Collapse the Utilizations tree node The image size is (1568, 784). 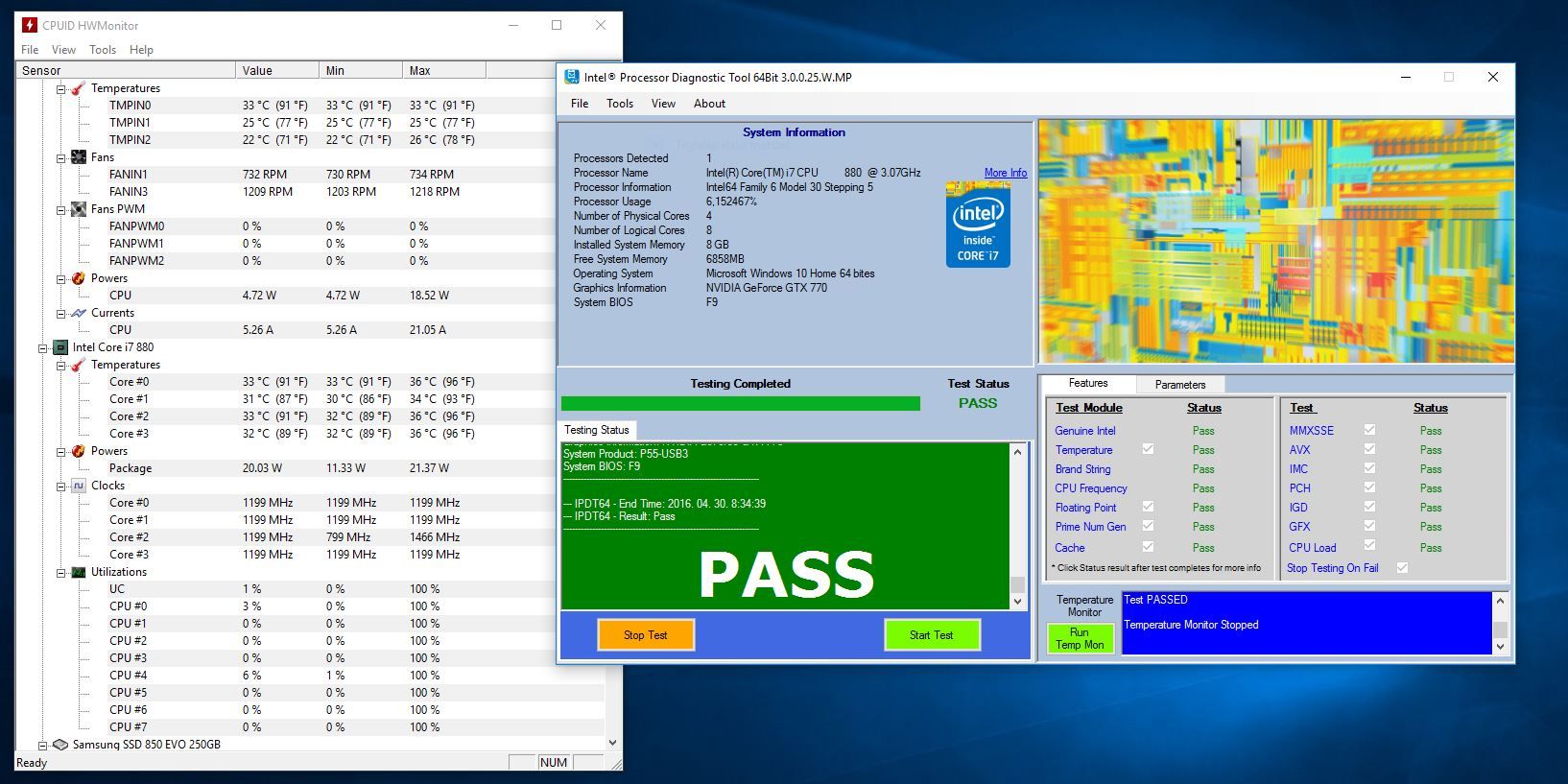(x=60, y=572)
